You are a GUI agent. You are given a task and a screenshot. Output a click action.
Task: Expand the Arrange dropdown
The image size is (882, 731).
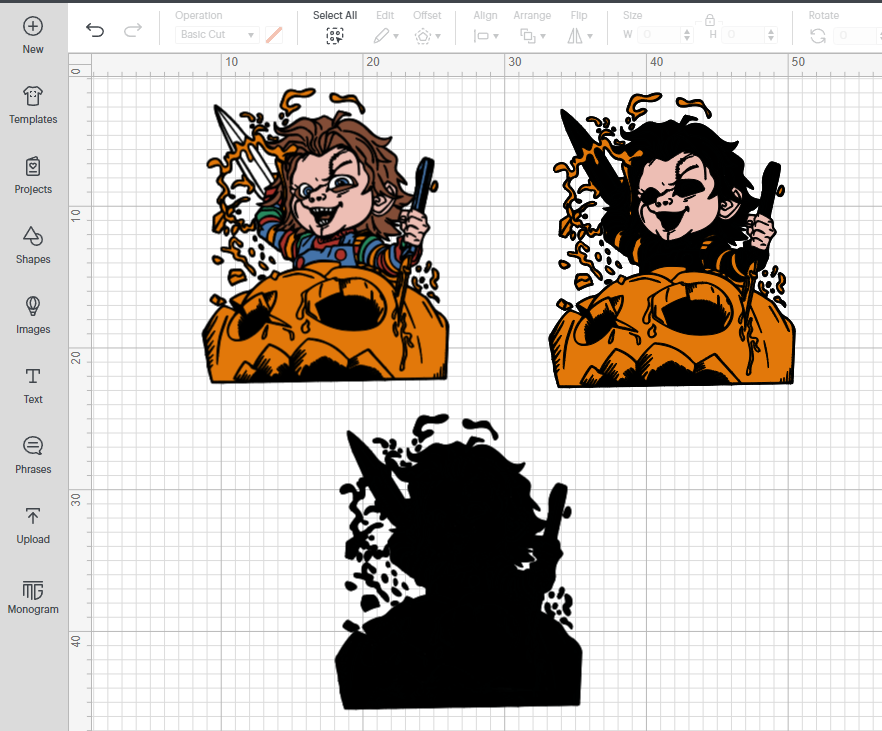pyautogui.click(x=530, y=35)
